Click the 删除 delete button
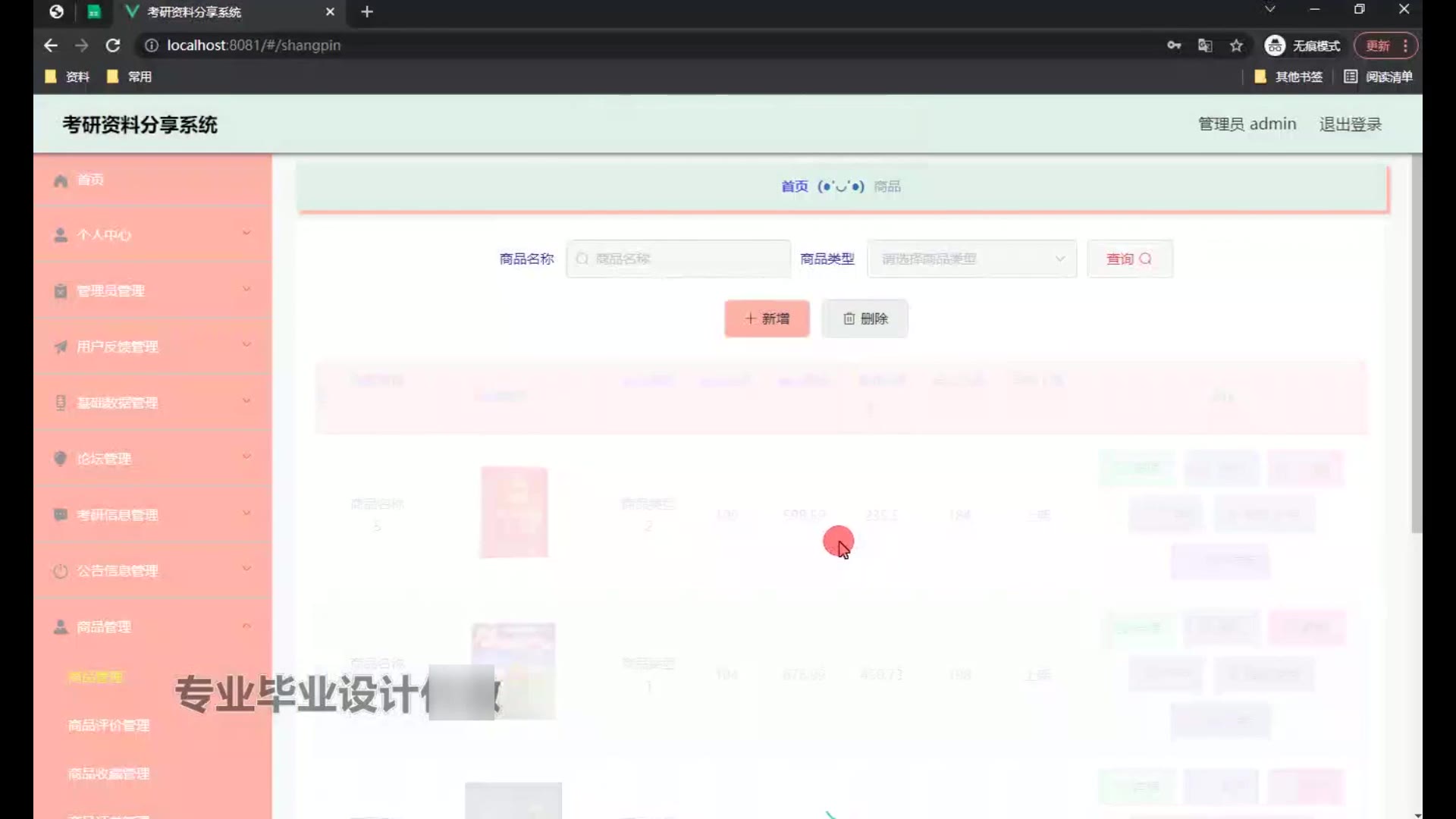This screenshot has width=1456, height=819. click(x=864, y=318)
